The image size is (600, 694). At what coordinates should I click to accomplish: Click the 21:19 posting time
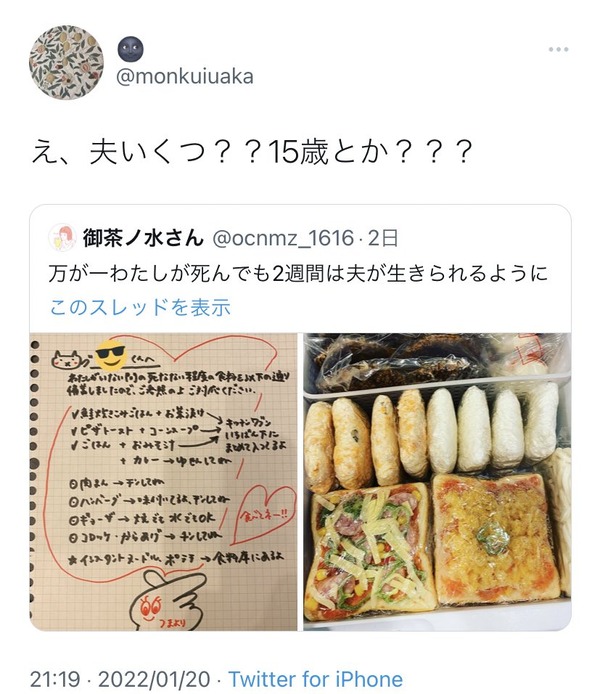(55, 679)
